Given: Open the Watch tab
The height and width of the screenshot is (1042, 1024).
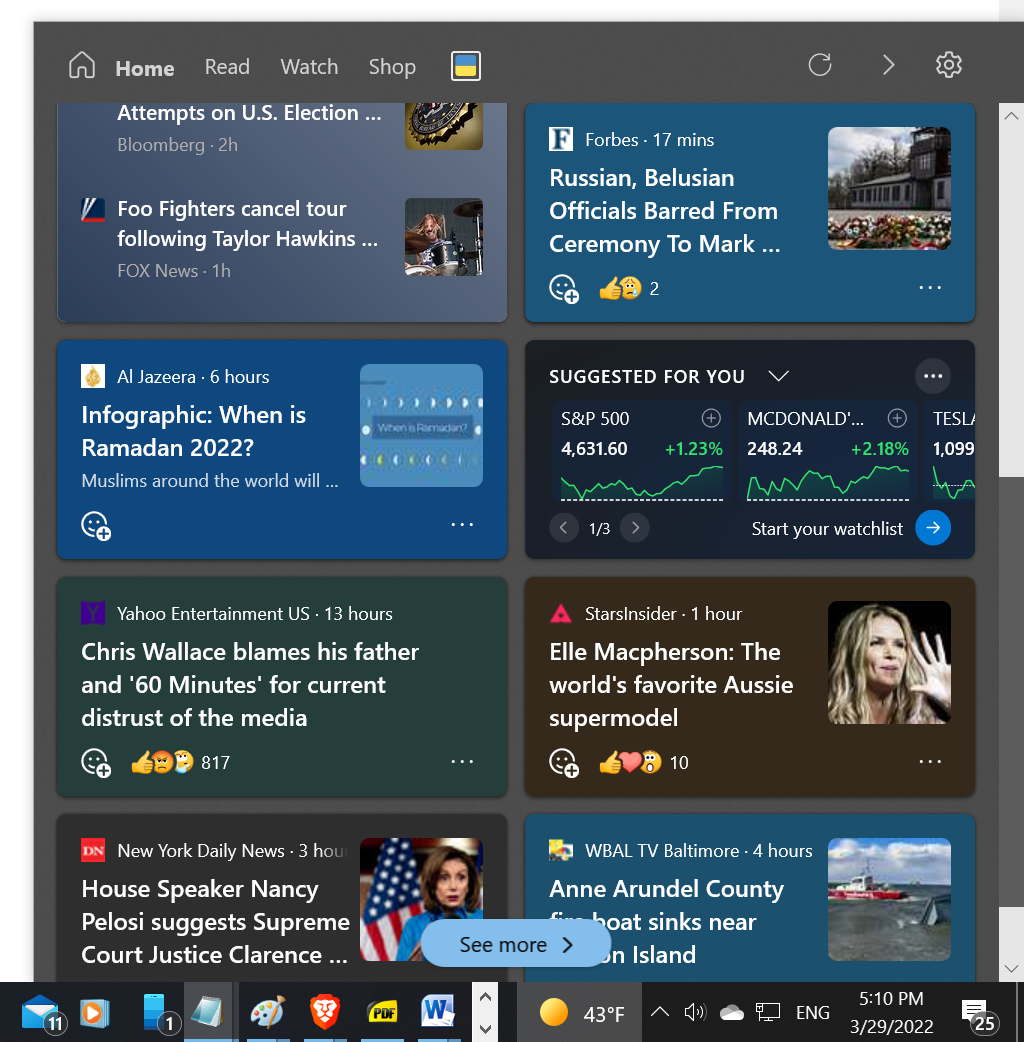Looking at the screenshot, I should click(x=309, y=67).
